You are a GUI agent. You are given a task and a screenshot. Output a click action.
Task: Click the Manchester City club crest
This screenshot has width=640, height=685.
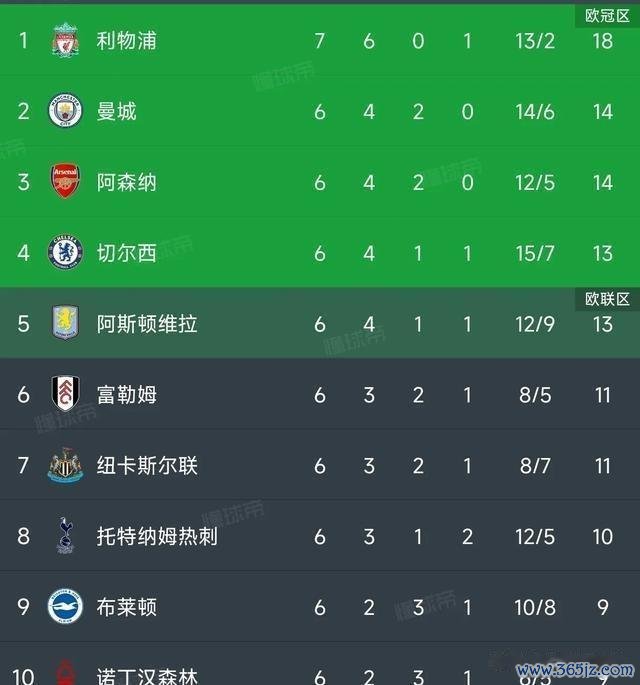65,111
